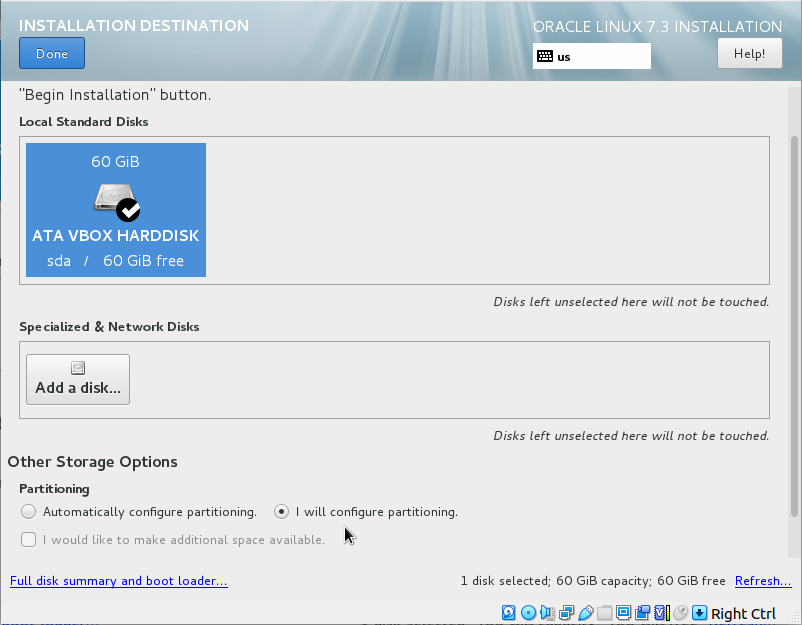Open Full disk summary and boot loader link

[x=119, y=581]
